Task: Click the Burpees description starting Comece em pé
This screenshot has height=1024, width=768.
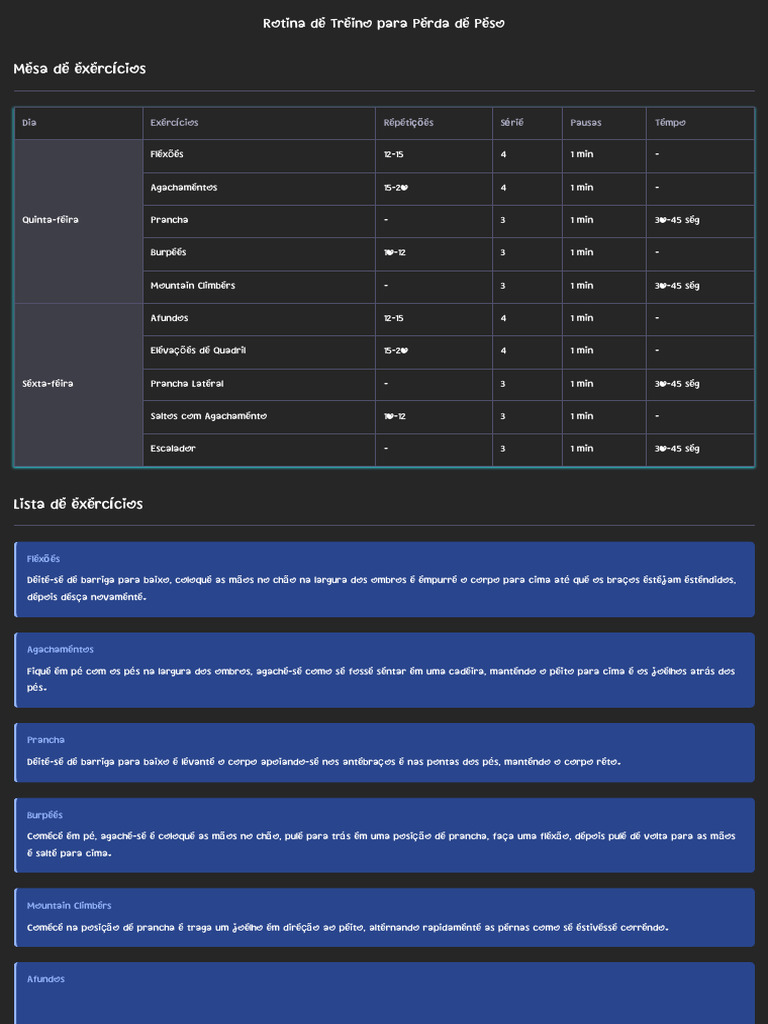Action: (381, 844)
